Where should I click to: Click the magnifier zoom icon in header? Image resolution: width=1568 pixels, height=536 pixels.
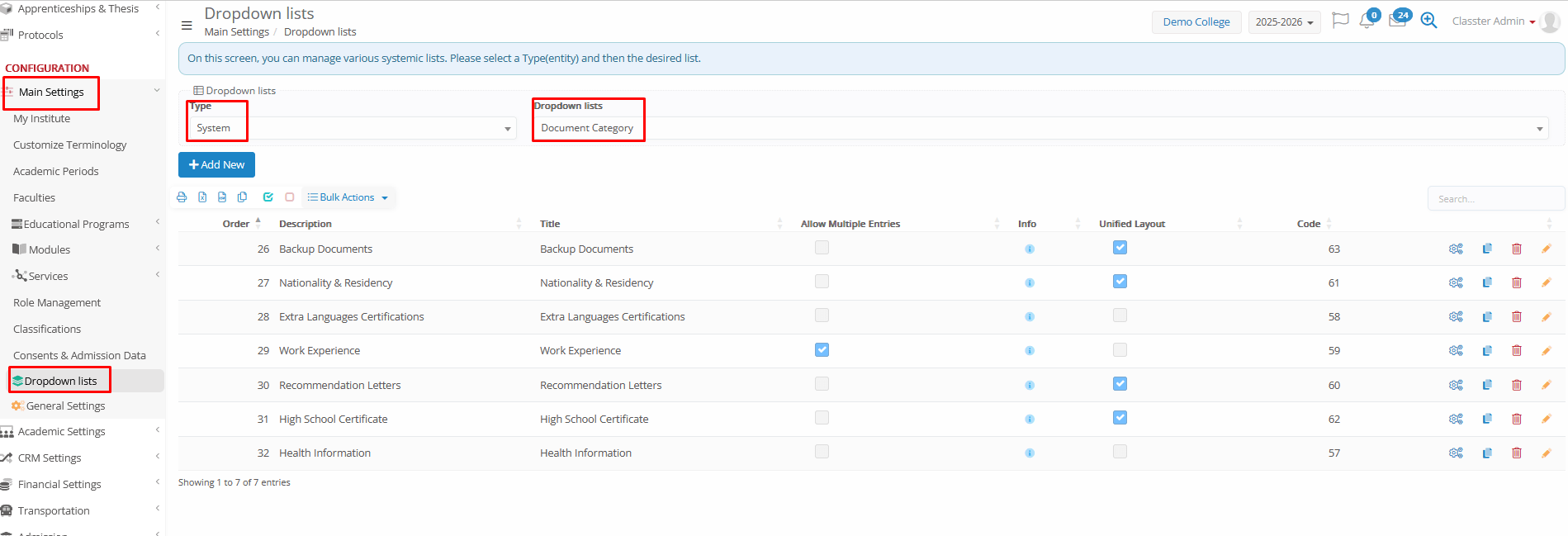coord(1428,21)
